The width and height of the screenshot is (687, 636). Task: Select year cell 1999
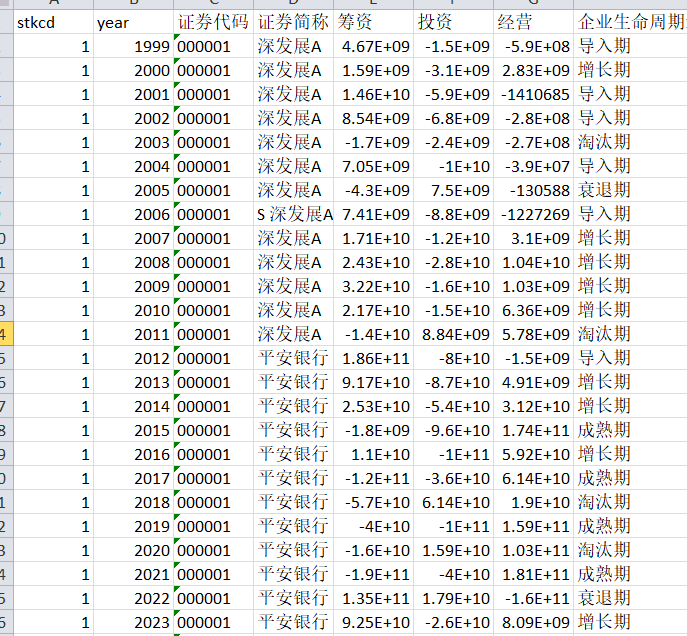click(133, 46)
